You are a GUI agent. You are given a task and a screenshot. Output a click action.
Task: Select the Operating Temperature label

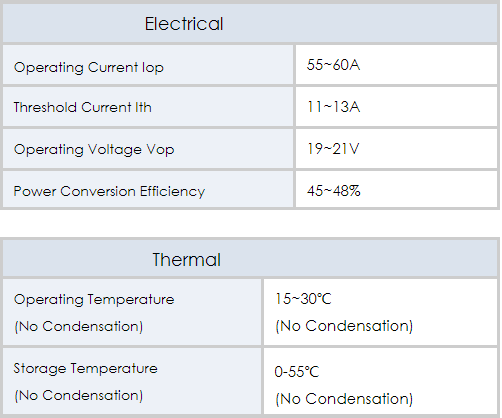[x=94, y=300]
